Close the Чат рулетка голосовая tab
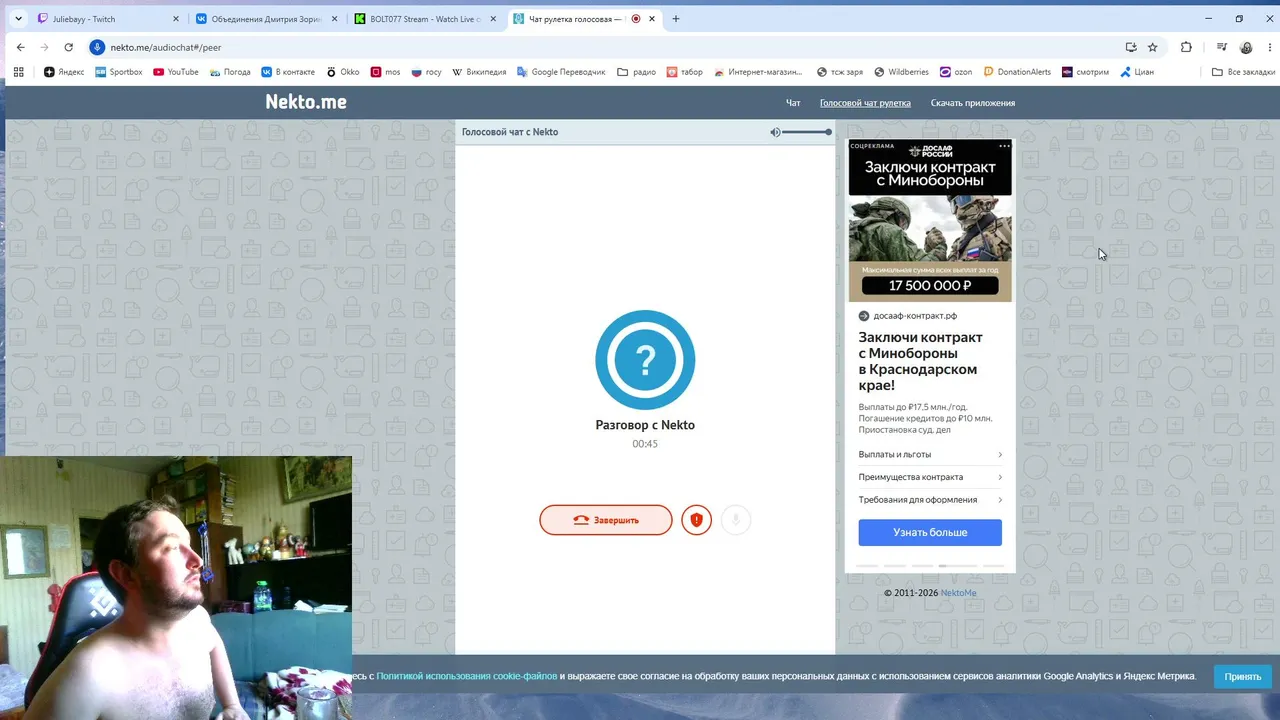 click(652, 19)
